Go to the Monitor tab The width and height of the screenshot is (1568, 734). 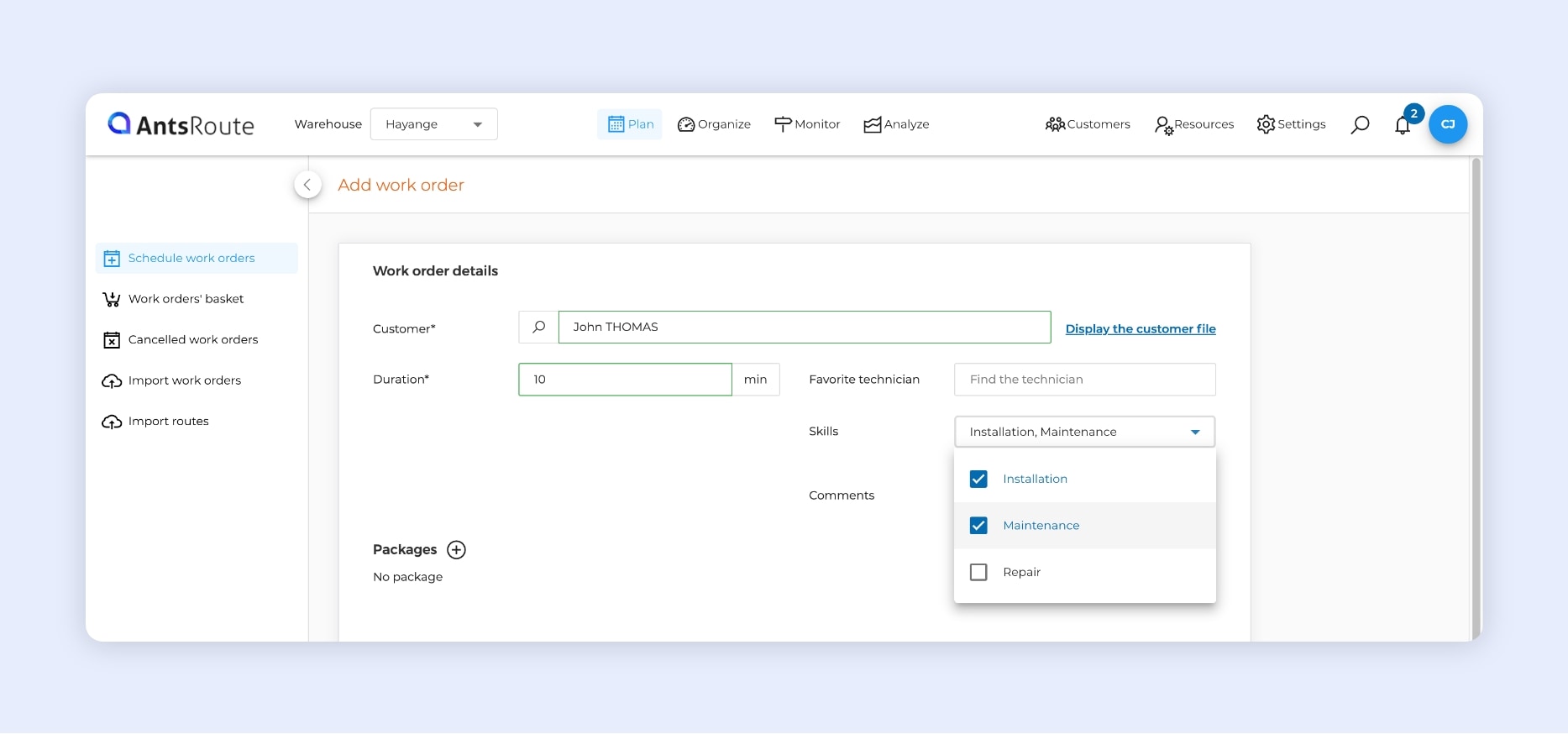click(x=807, y=124)
